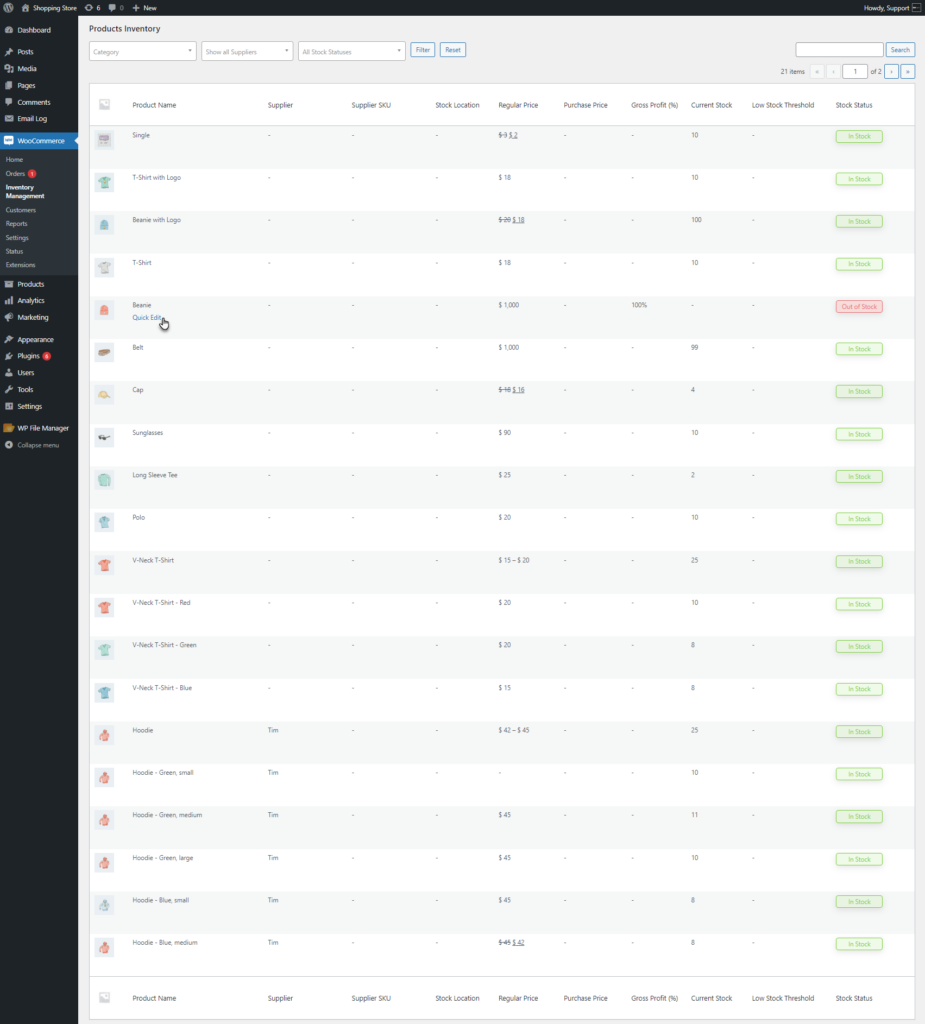Image resolution: width=925 pixels, height=1024 pixels.
Task: Open WooCommerce Extensions submenu item
Action: (20, 265)
